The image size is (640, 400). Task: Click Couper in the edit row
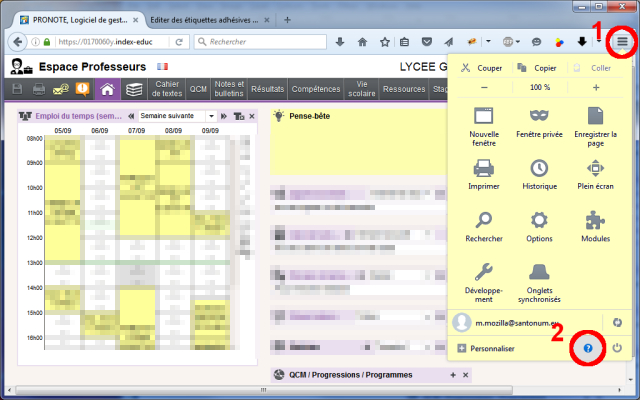coord(482,68)
